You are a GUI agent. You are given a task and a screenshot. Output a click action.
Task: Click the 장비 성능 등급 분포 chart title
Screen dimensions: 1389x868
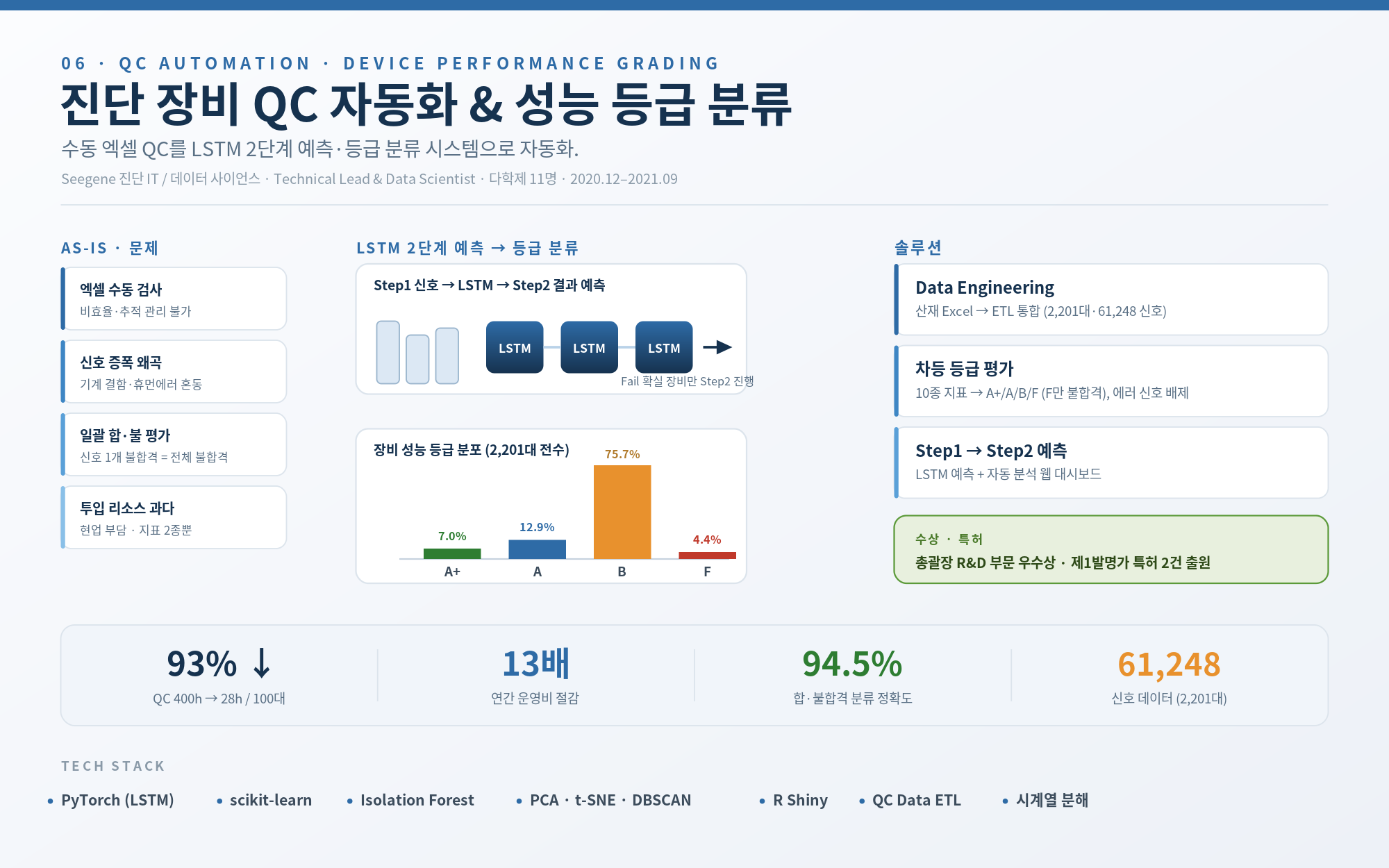tap(472, 450)
